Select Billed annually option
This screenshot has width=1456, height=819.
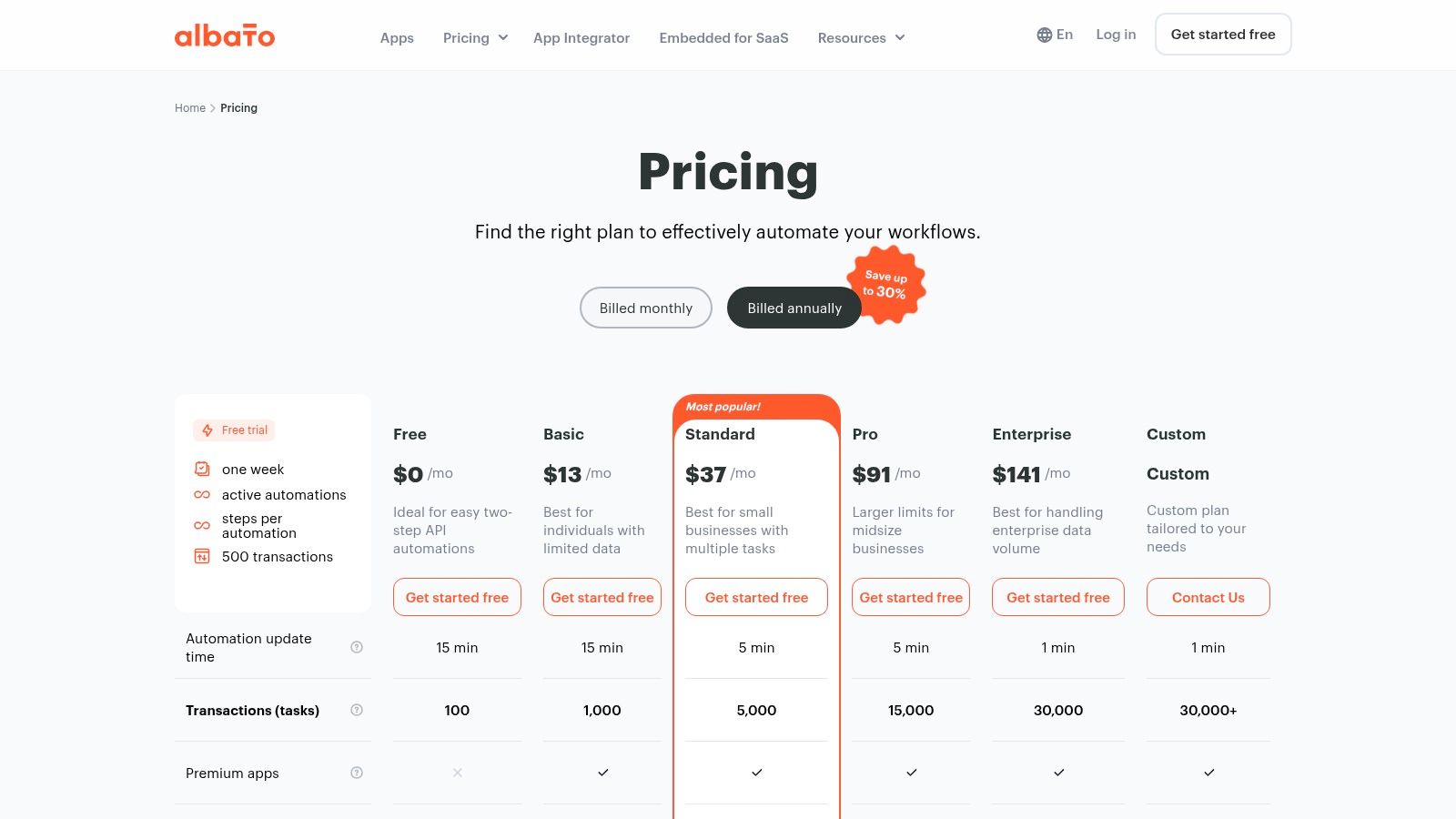click(x=794, y=308)
